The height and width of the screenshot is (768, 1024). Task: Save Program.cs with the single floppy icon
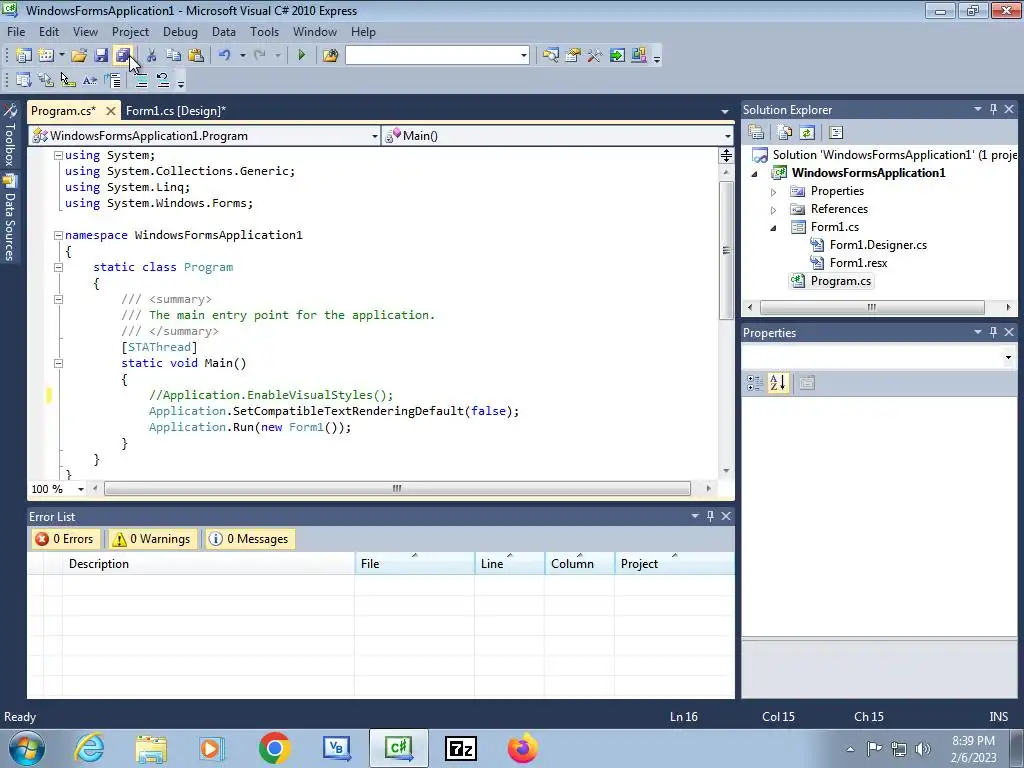pos(101,56)
